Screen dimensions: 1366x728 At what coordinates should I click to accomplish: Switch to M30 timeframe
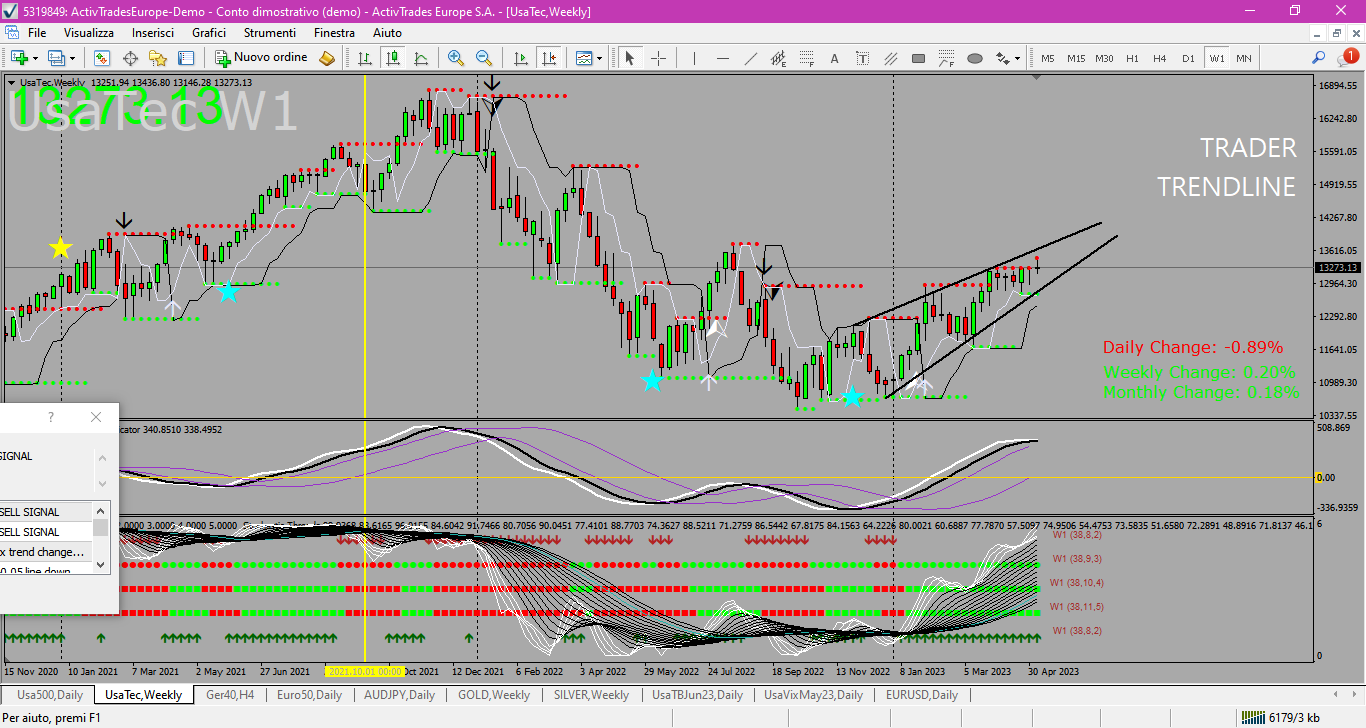click(1104, 58)
